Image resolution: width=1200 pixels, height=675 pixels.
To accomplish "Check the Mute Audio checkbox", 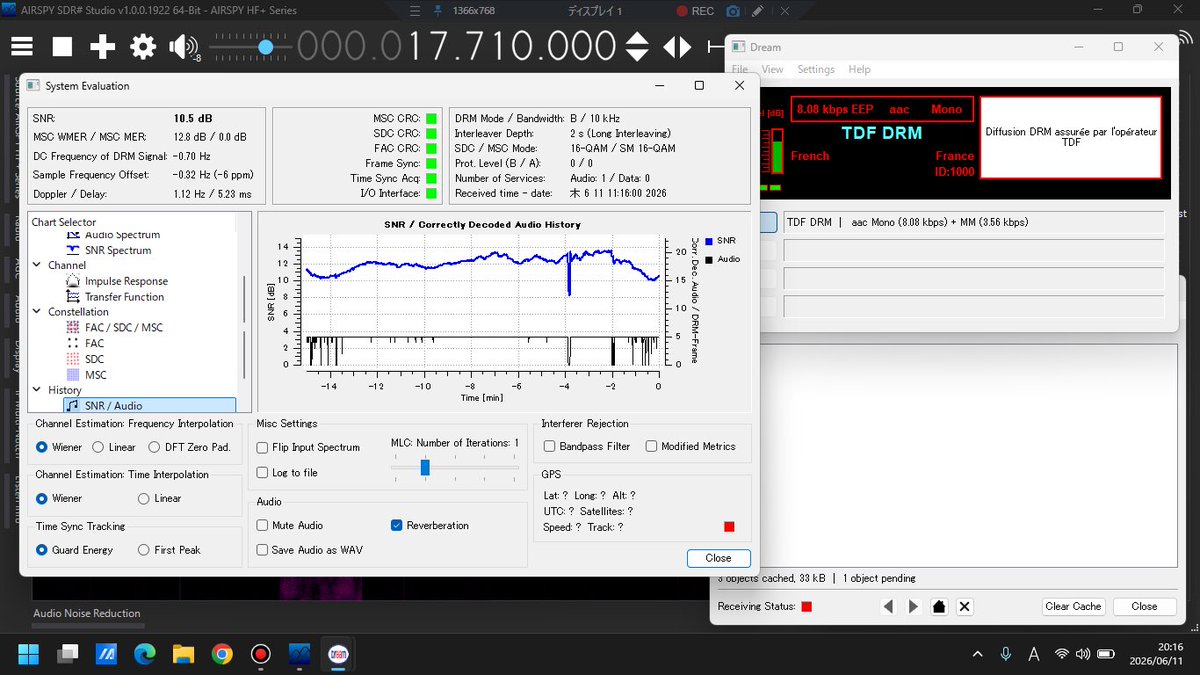I will [290, 525].
